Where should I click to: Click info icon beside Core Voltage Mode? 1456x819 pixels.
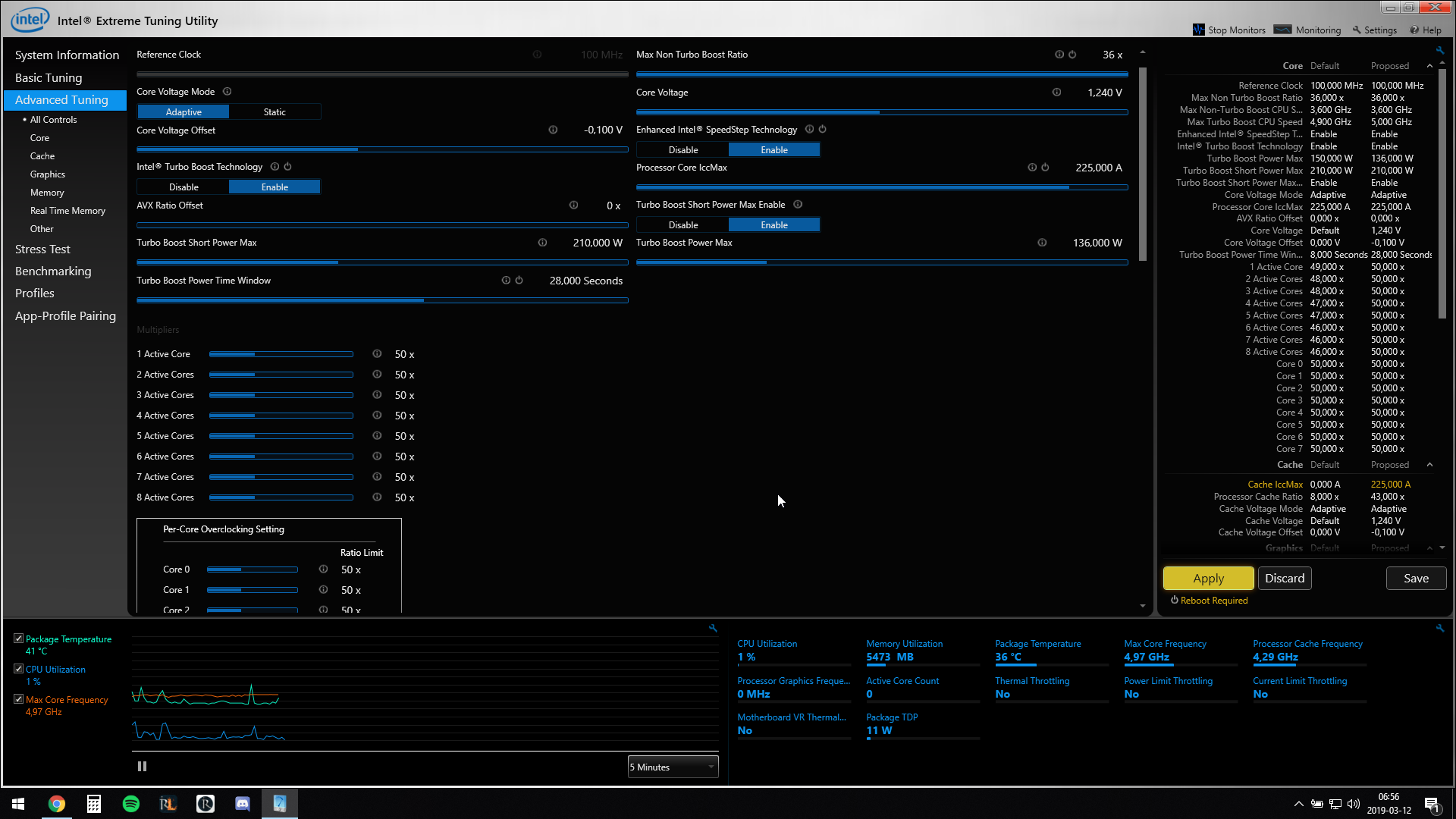tap(227, 92)
